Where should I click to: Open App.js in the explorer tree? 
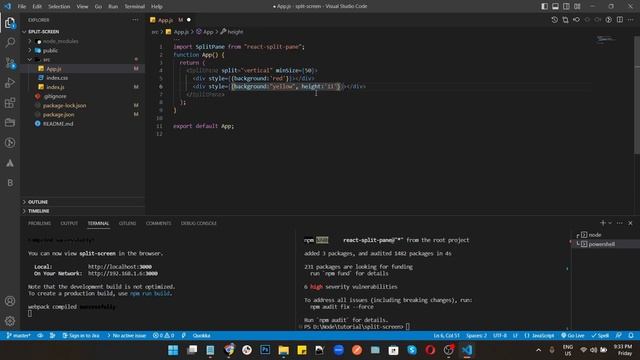coord(54,69)
